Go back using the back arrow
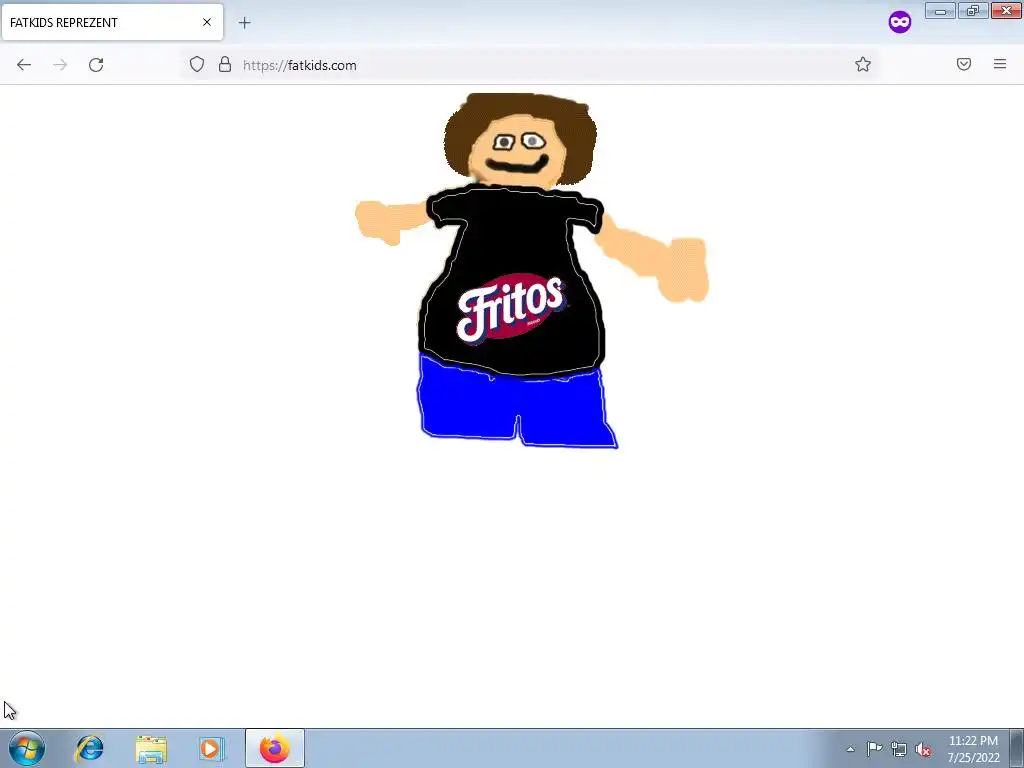 point(24,65)
